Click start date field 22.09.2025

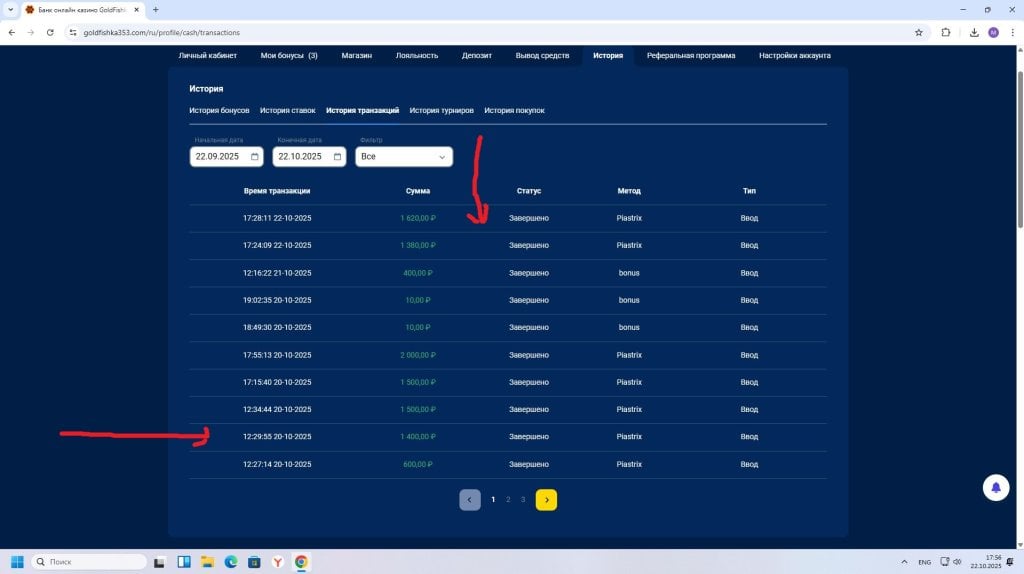click(226, 157)
